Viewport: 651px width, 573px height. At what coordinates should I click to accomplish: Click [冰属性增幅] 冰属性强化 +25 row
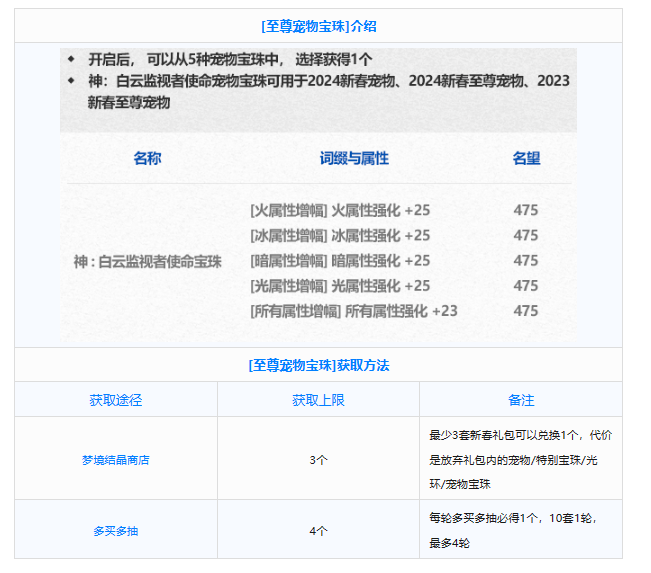(x=340, y=236)
